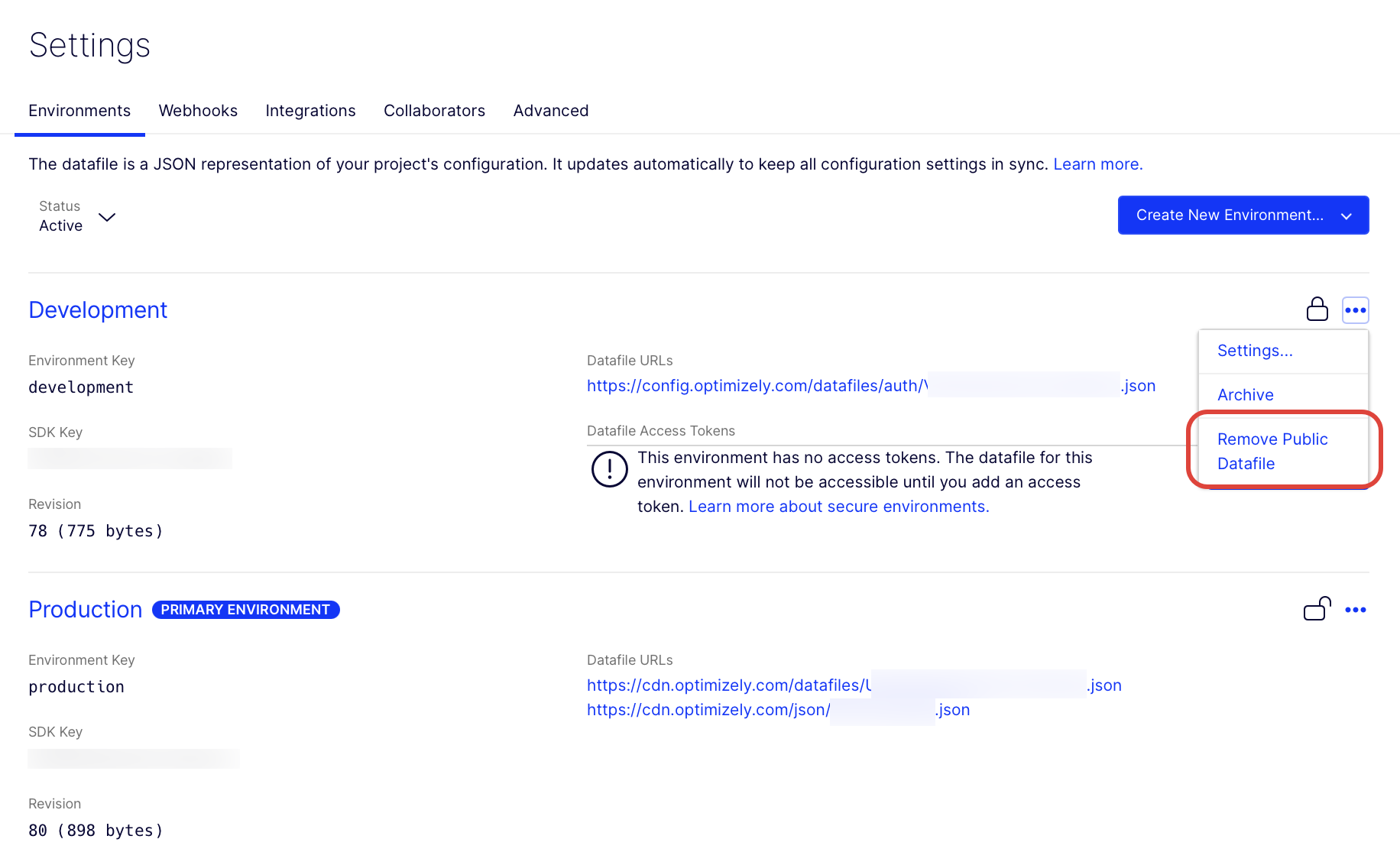Select the Advanced tab

(x=550, y=111)
